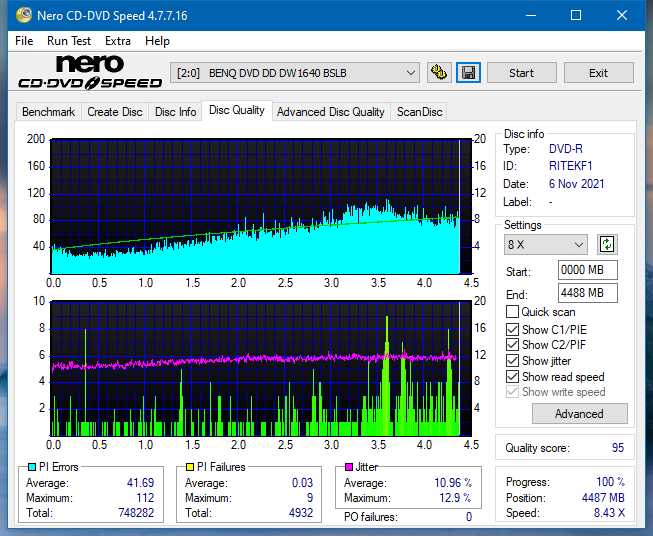The image size is (653, 536).
Task: Click PI Errors maximum 112 value
Action: click(x=145, y=498)
